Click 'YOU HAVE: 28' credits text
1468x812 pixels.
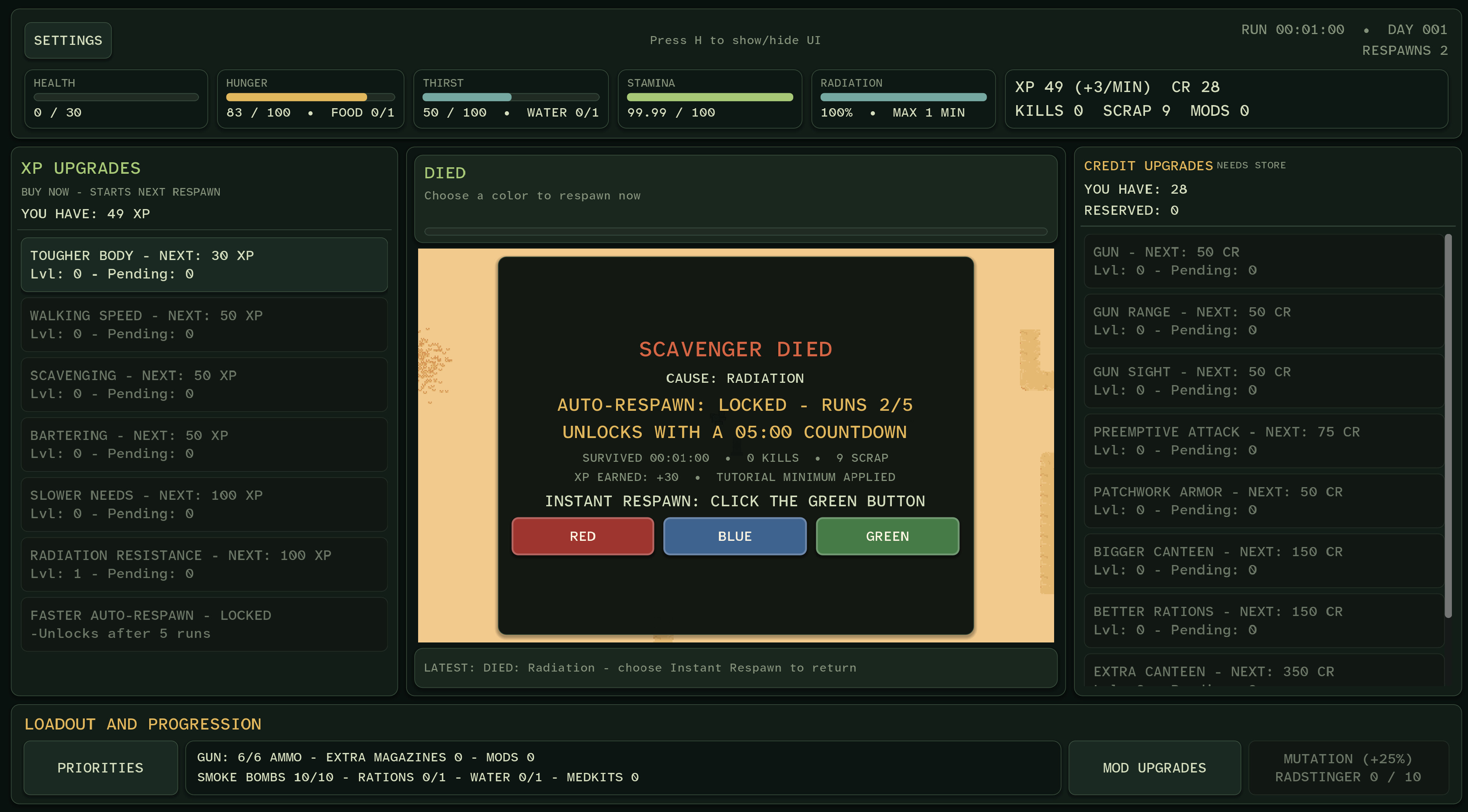(x=1135, y=189)
